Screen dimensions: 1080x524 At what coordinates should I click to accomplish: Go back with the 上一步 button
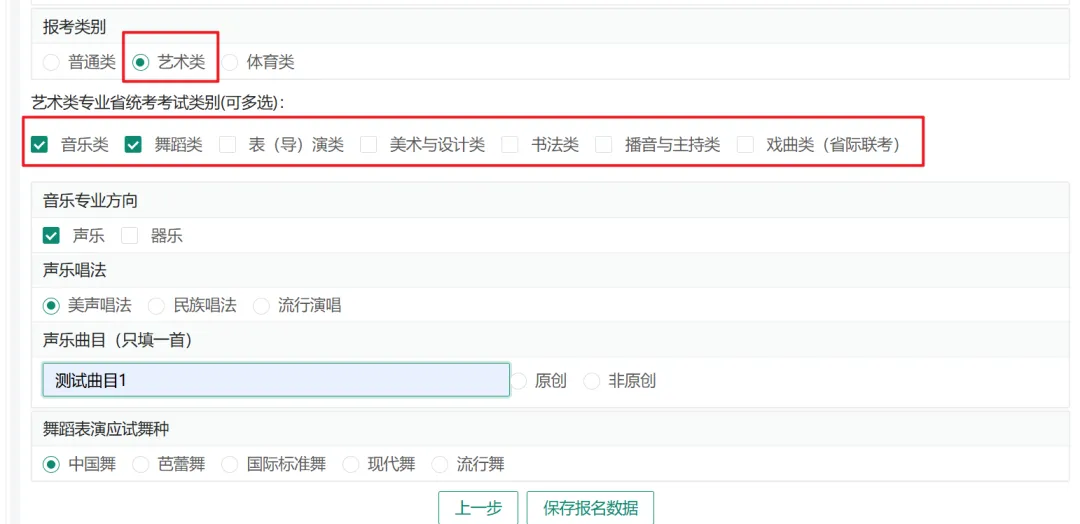pyautogui.click(x=478, y=508)
